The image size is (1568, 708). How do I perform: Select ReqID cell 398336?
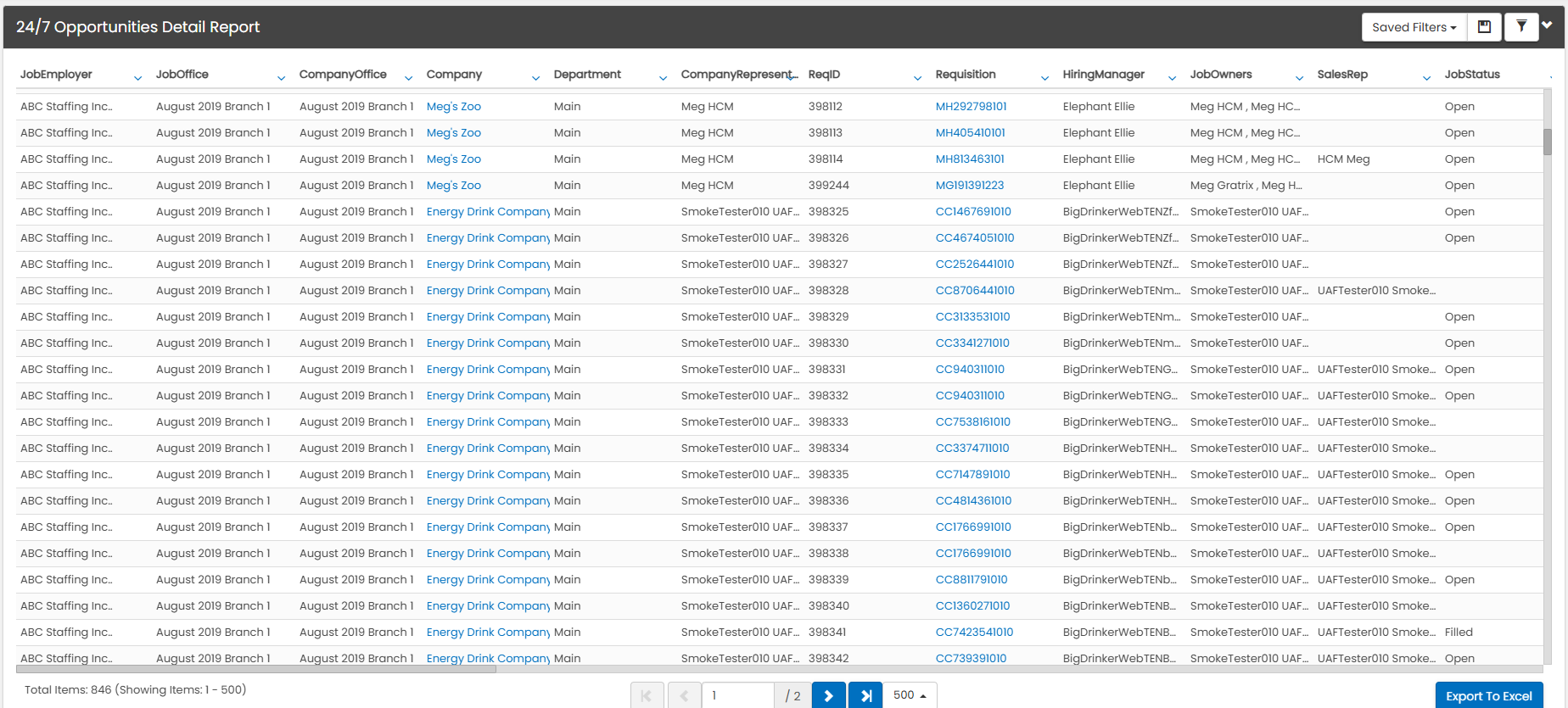829,501
